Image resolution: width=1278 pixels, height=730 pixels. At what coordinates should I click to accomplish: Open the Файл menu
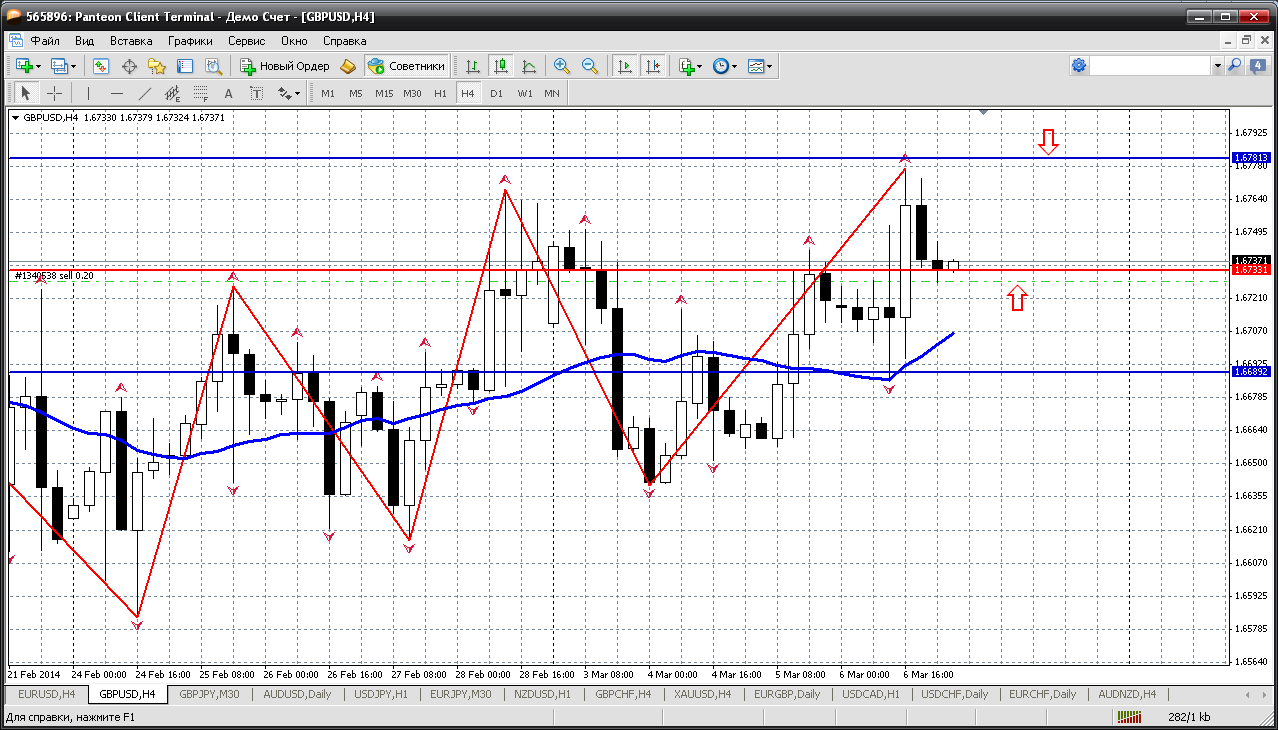[x=45, y=41]
